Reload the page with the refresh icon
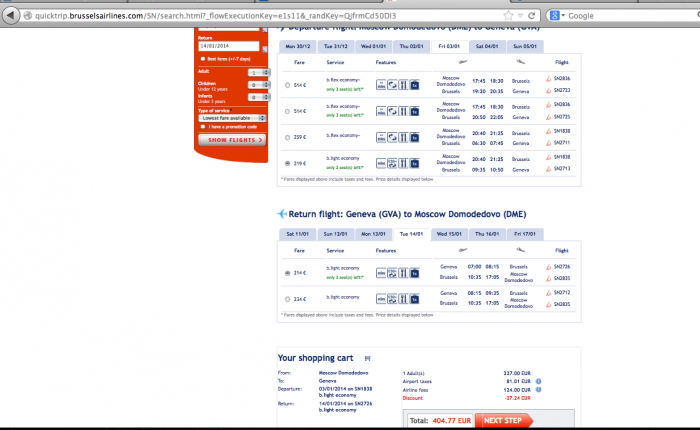 click(531, 16)
